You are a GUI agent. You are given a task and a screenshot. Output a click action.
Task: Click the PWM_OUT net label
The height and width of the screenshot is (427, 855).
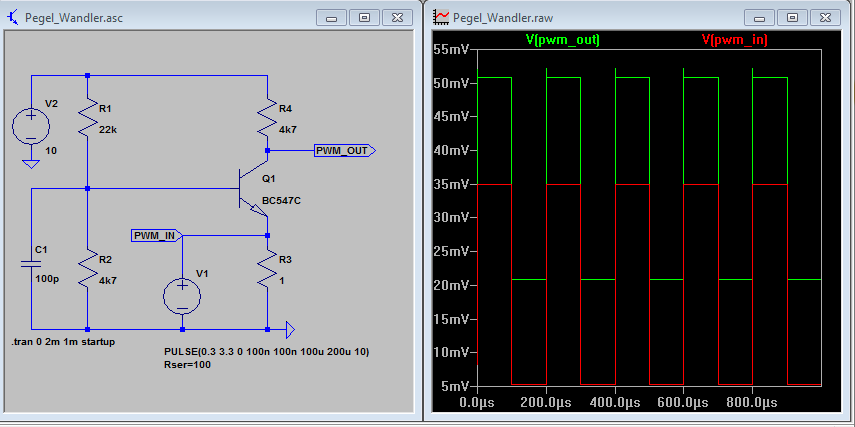[345, 151]
